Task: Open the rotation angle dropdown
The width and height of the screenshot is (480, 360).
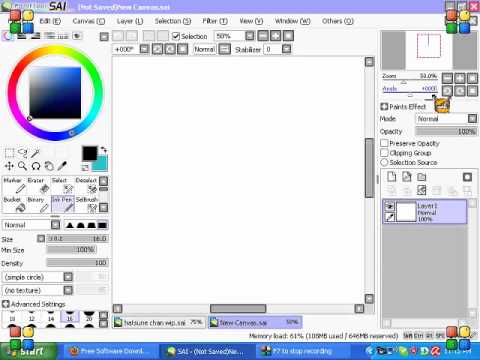Action: point(144,49)
